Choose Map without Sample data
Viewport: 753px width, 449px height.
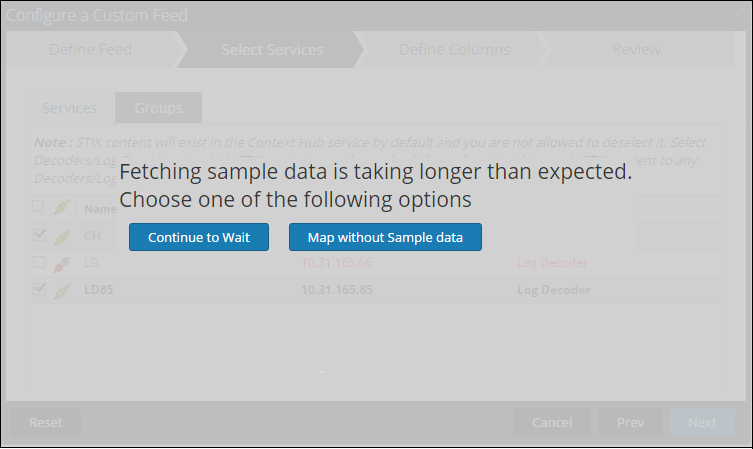click(385, 237)
